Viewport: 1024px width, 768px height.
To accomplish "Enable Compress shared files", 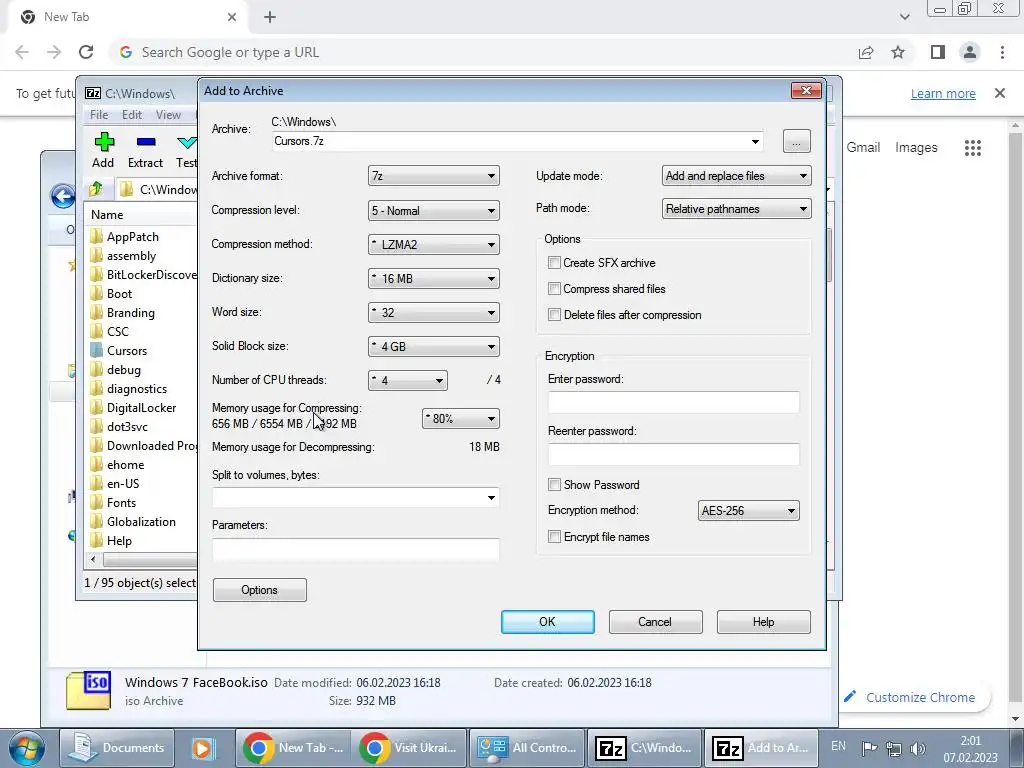I will pyautogui.click(x=554, y=289).
